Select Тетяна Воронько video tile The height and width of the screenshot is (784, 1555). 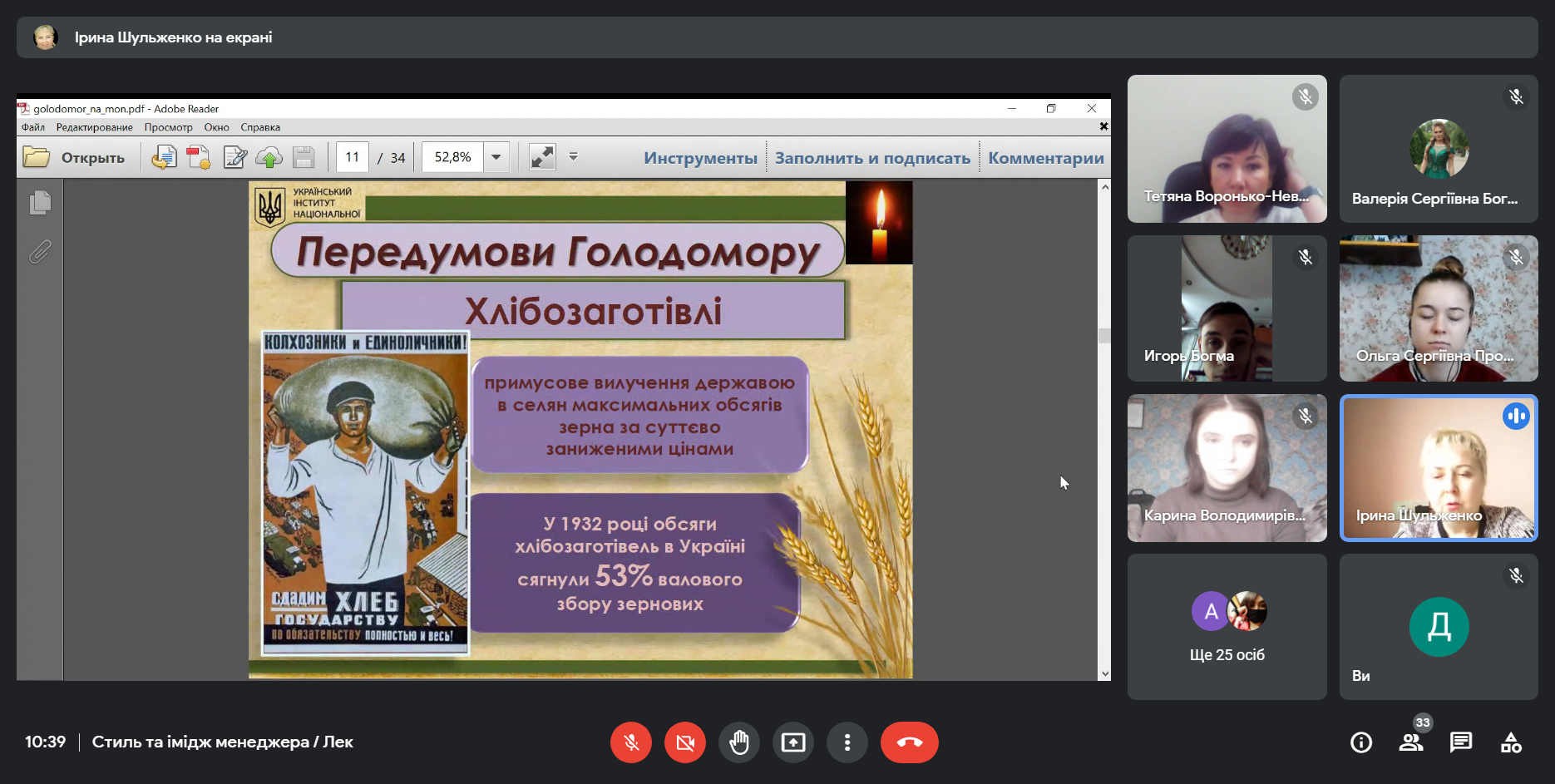click(1227, 149)
